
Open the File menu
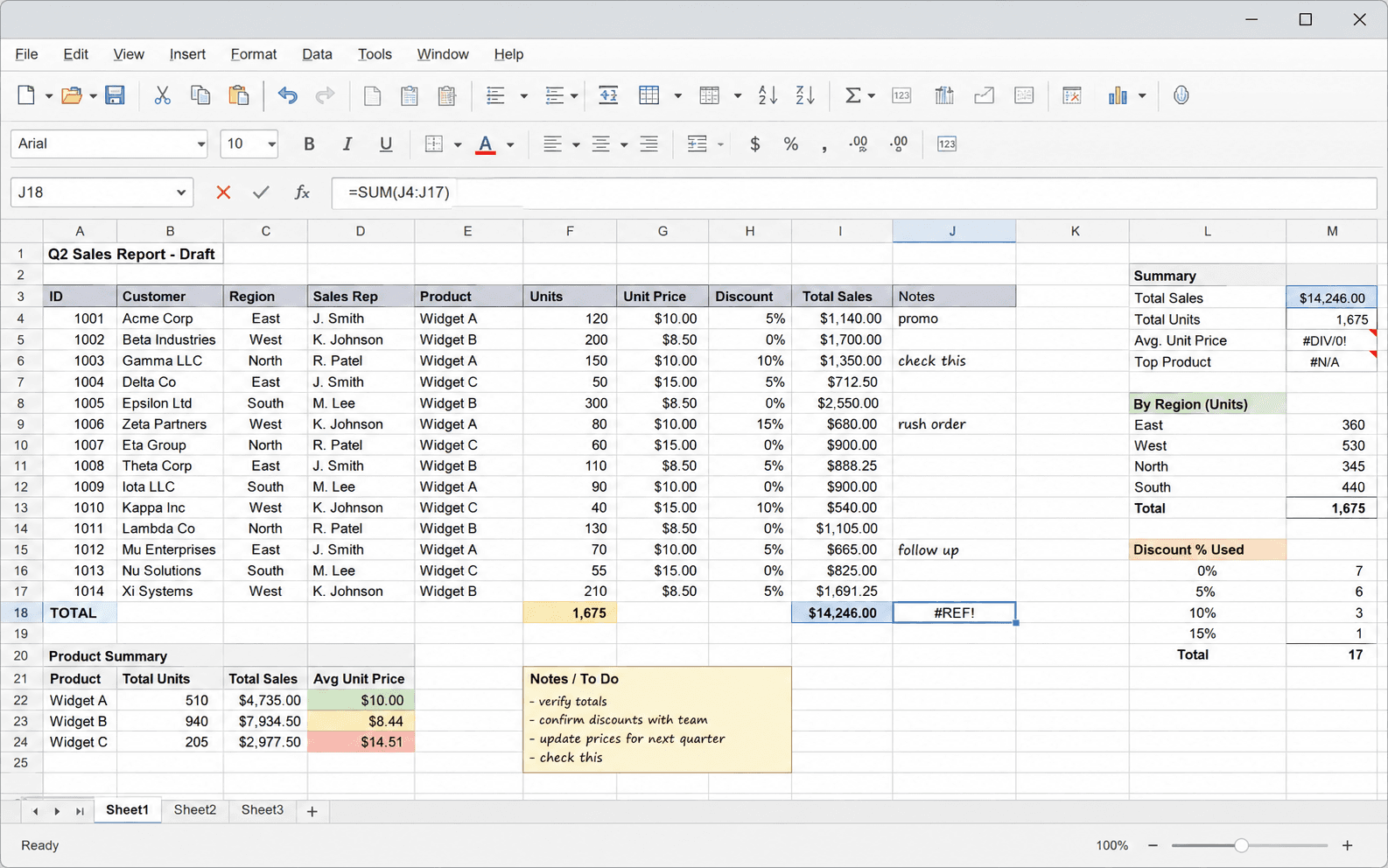[x=26, y=54]
